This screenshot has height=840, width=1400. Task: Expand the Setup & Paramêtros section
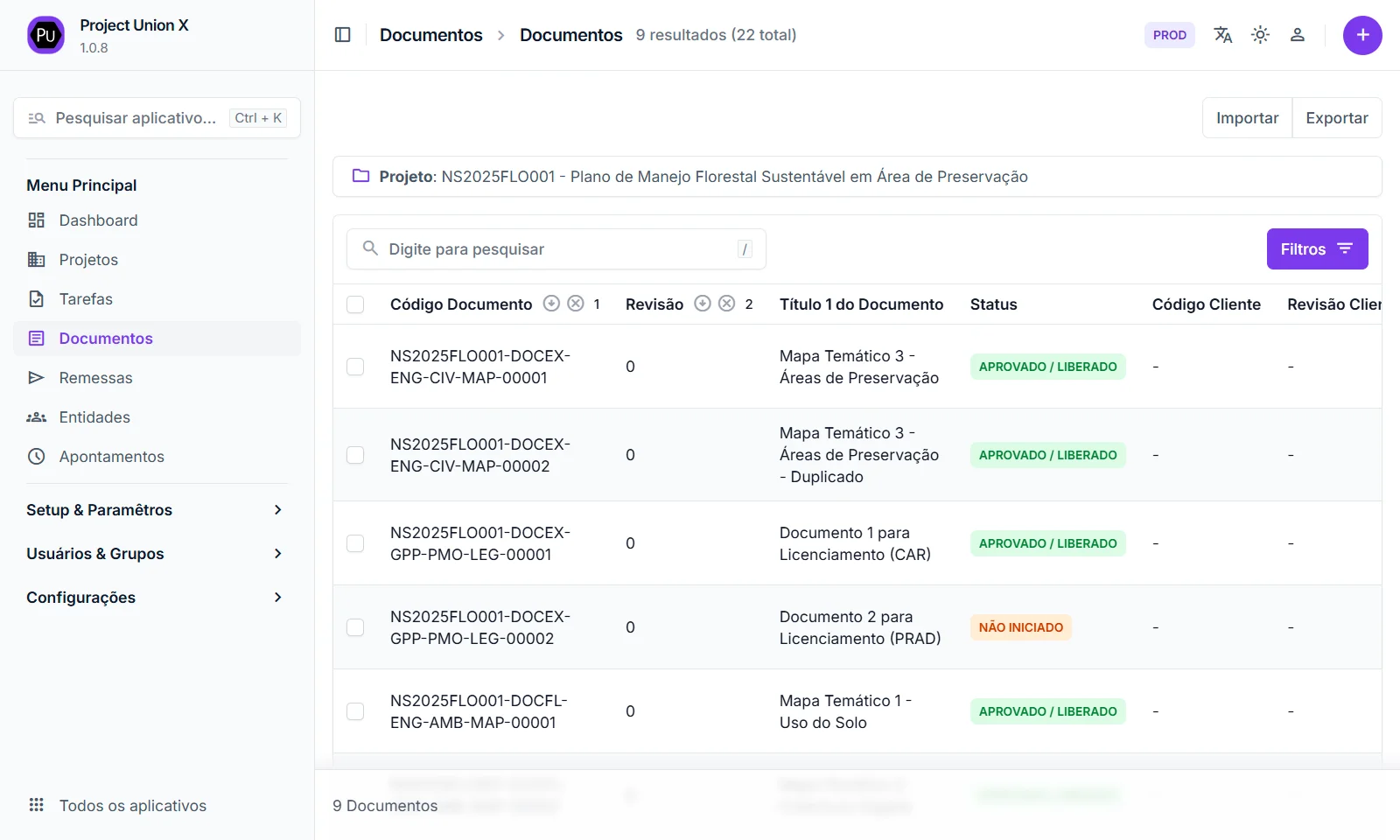tap(156, 510)
